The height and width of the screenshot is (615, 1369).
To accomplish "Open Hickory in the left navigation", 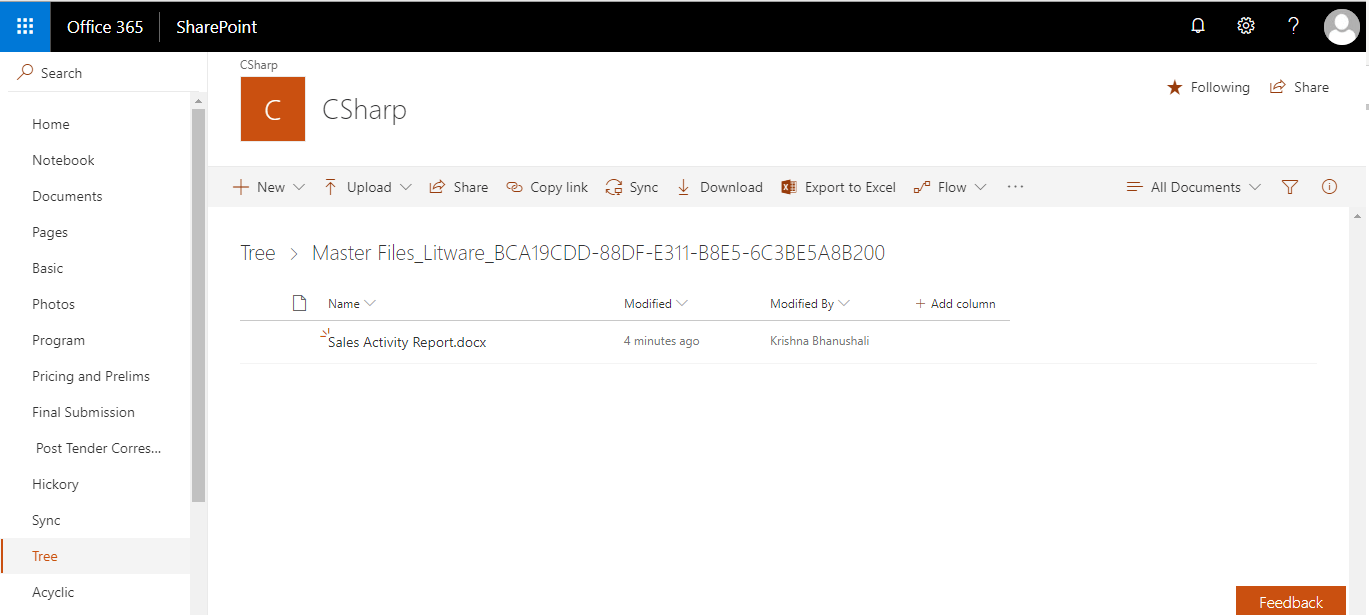I will (x=55, y=484).
